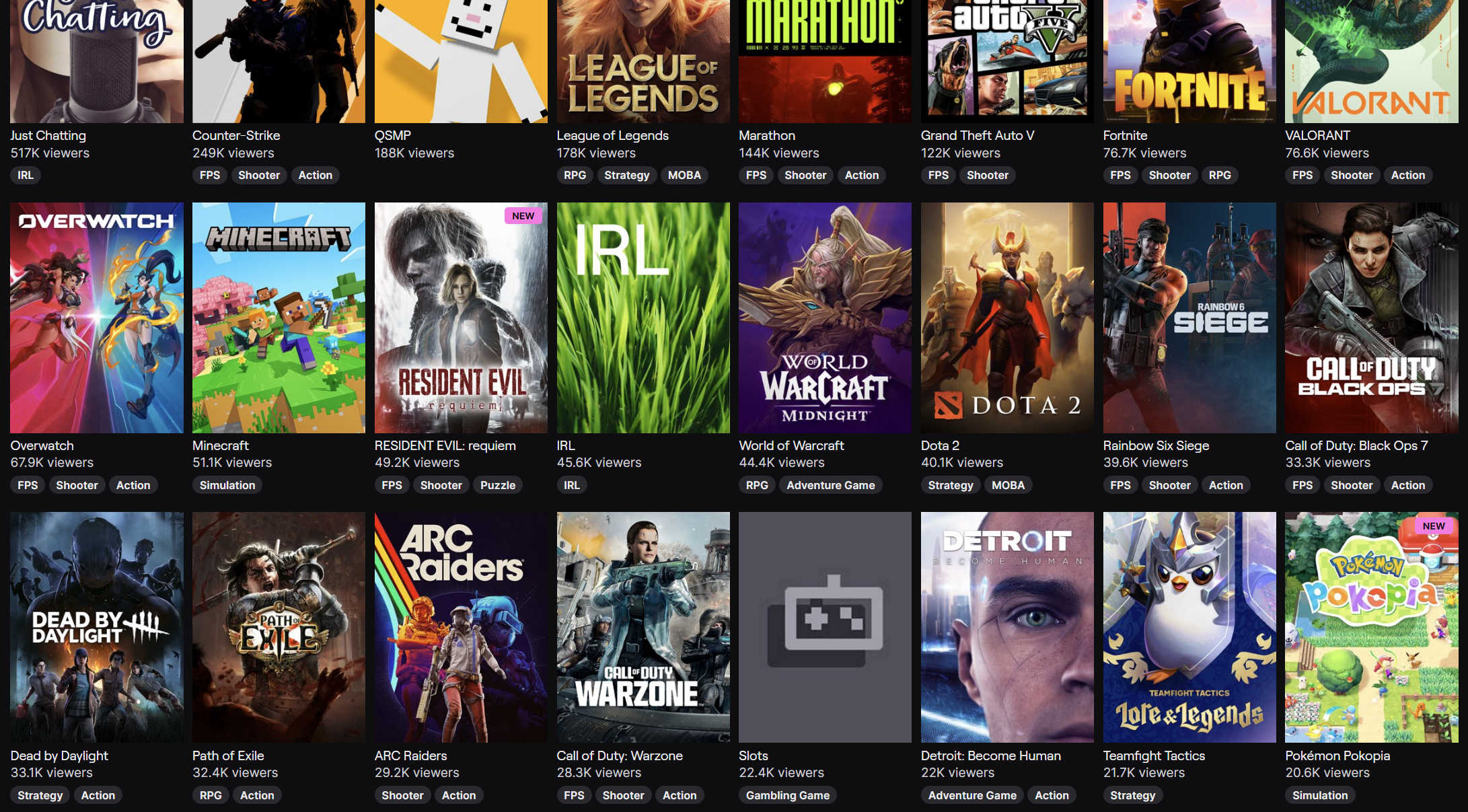Select the IRL grass category thumbnail
1468x812 pixels.
(x=643, y=318)
